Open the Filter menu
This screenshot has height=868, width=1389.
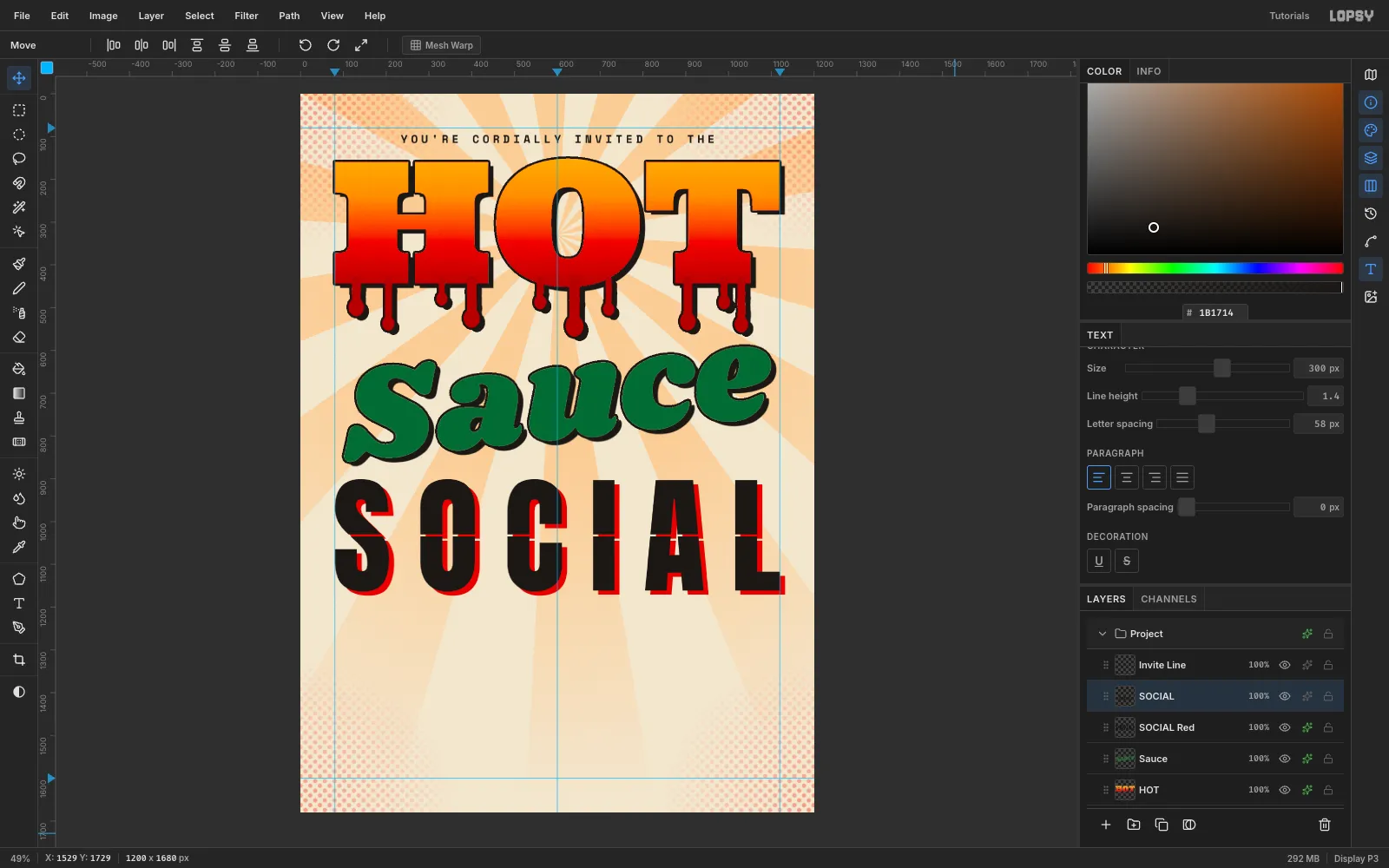[x=247, y=16]
